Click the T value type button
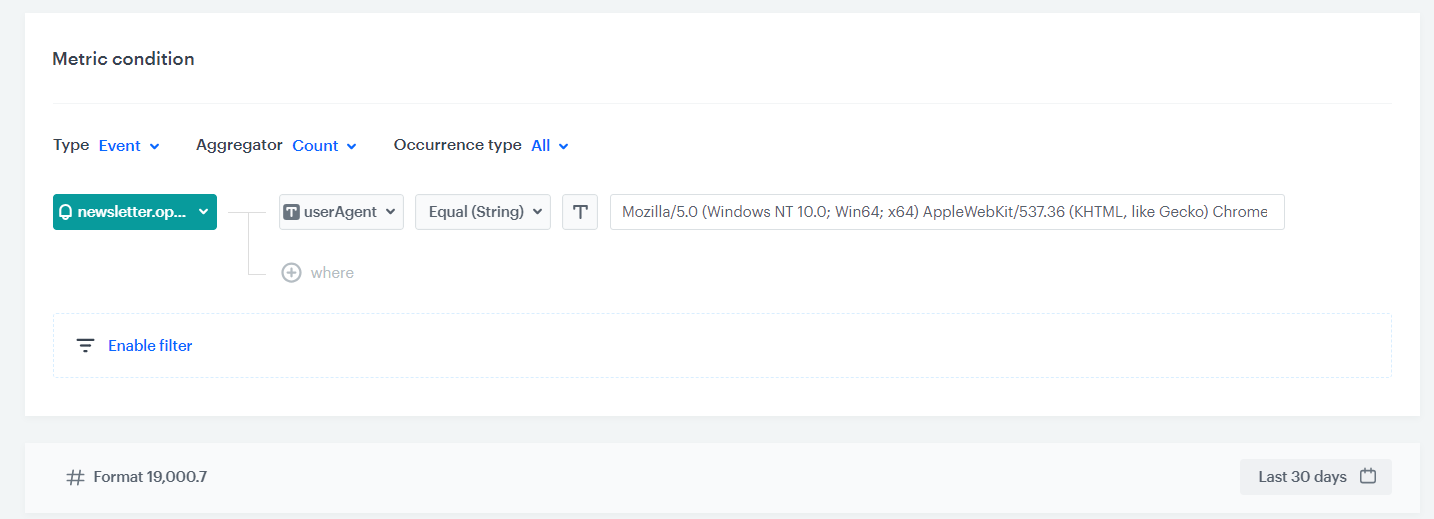The image size is (1434, 519). click(580, 212)
